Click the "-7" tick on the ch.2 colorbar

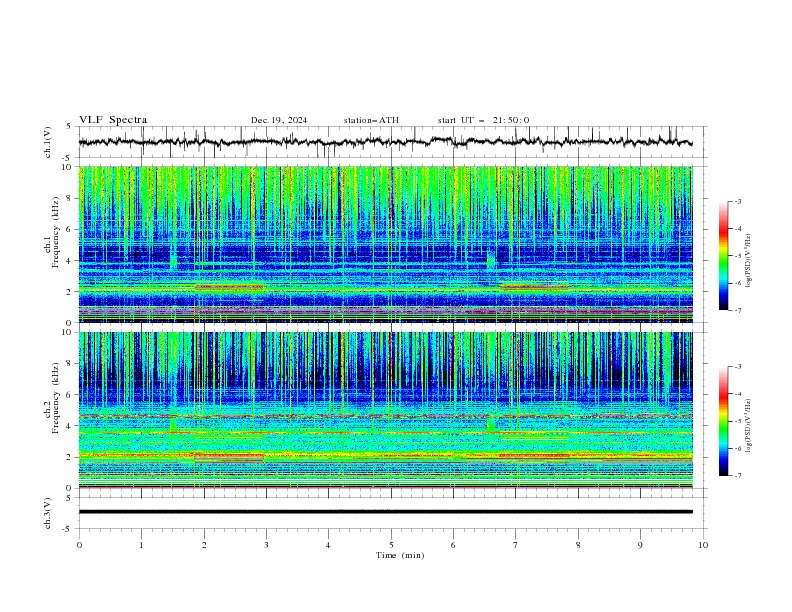(737, 476)
